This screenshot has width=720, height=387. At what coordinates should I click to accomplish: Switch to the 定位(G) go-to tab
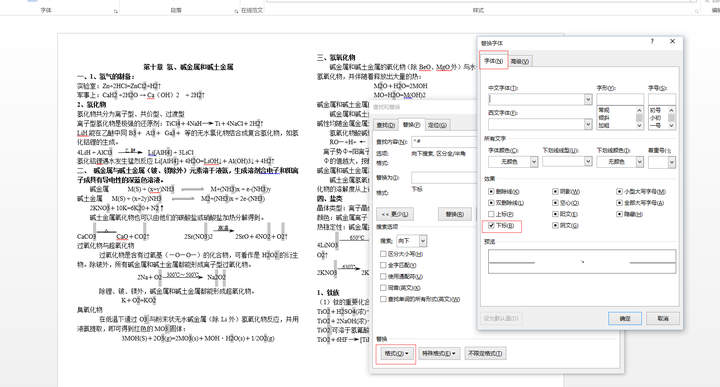point(437,125)
